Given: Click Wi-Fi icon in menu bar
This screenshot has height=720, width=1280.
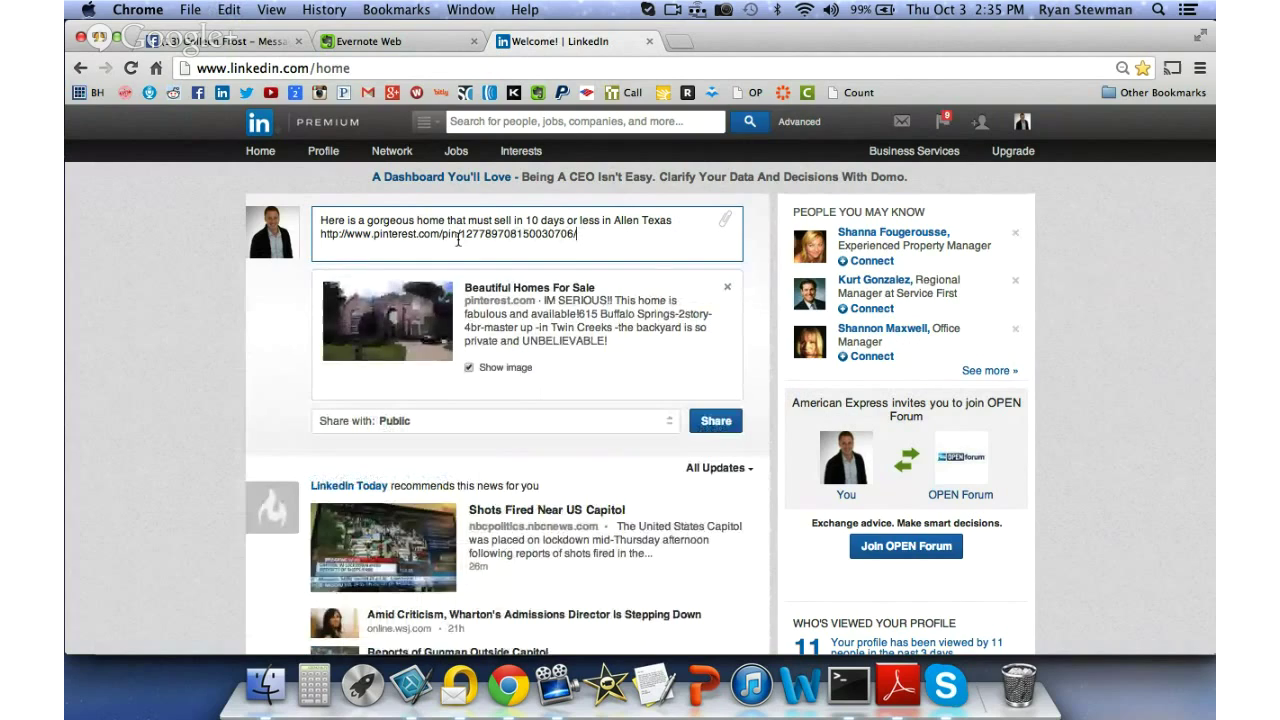Looking at the screenshot, I should tap(805, 10).
